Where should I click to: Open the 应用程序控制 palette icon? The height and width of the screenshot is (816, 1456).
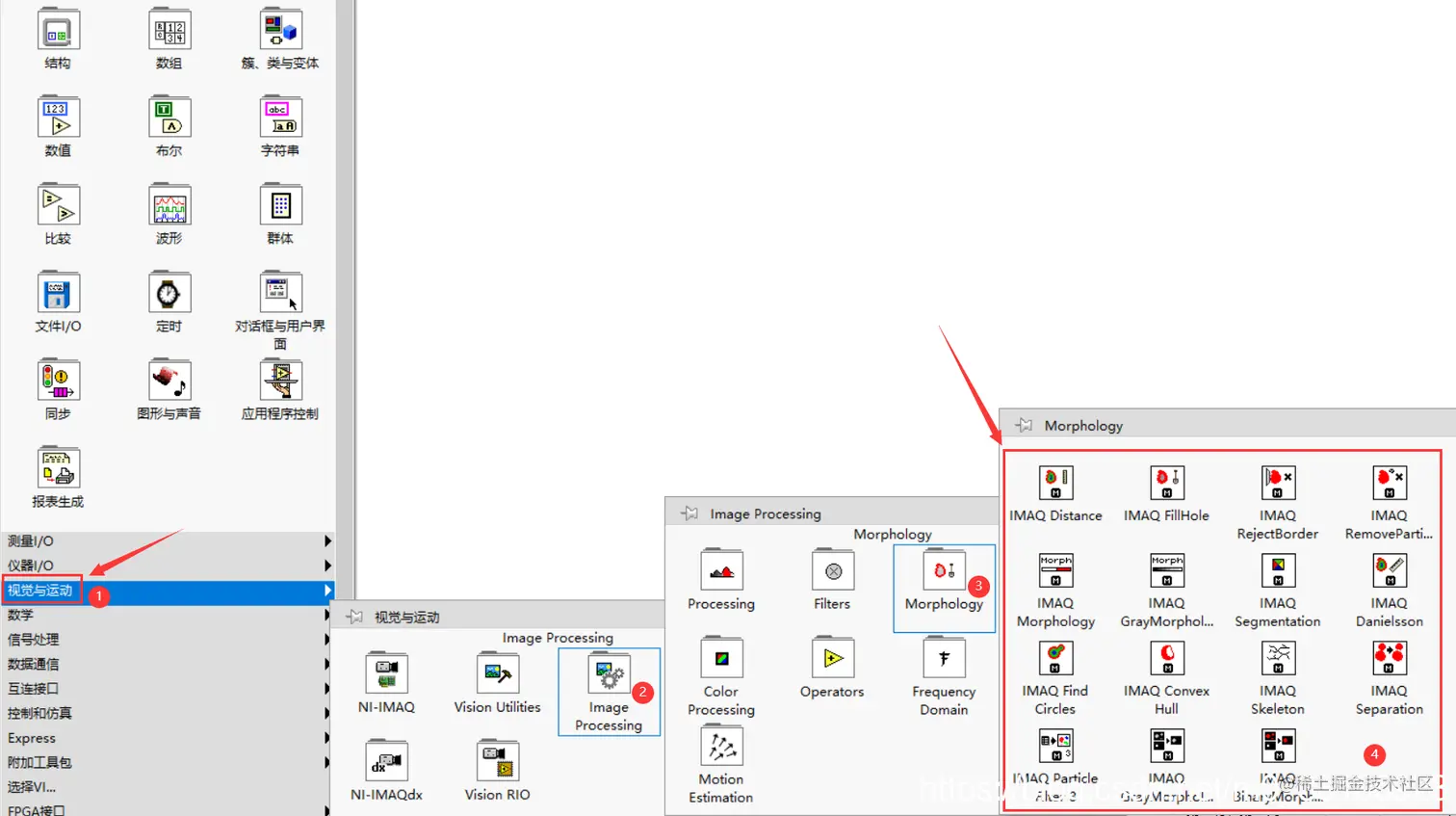(x=280, y=381)
